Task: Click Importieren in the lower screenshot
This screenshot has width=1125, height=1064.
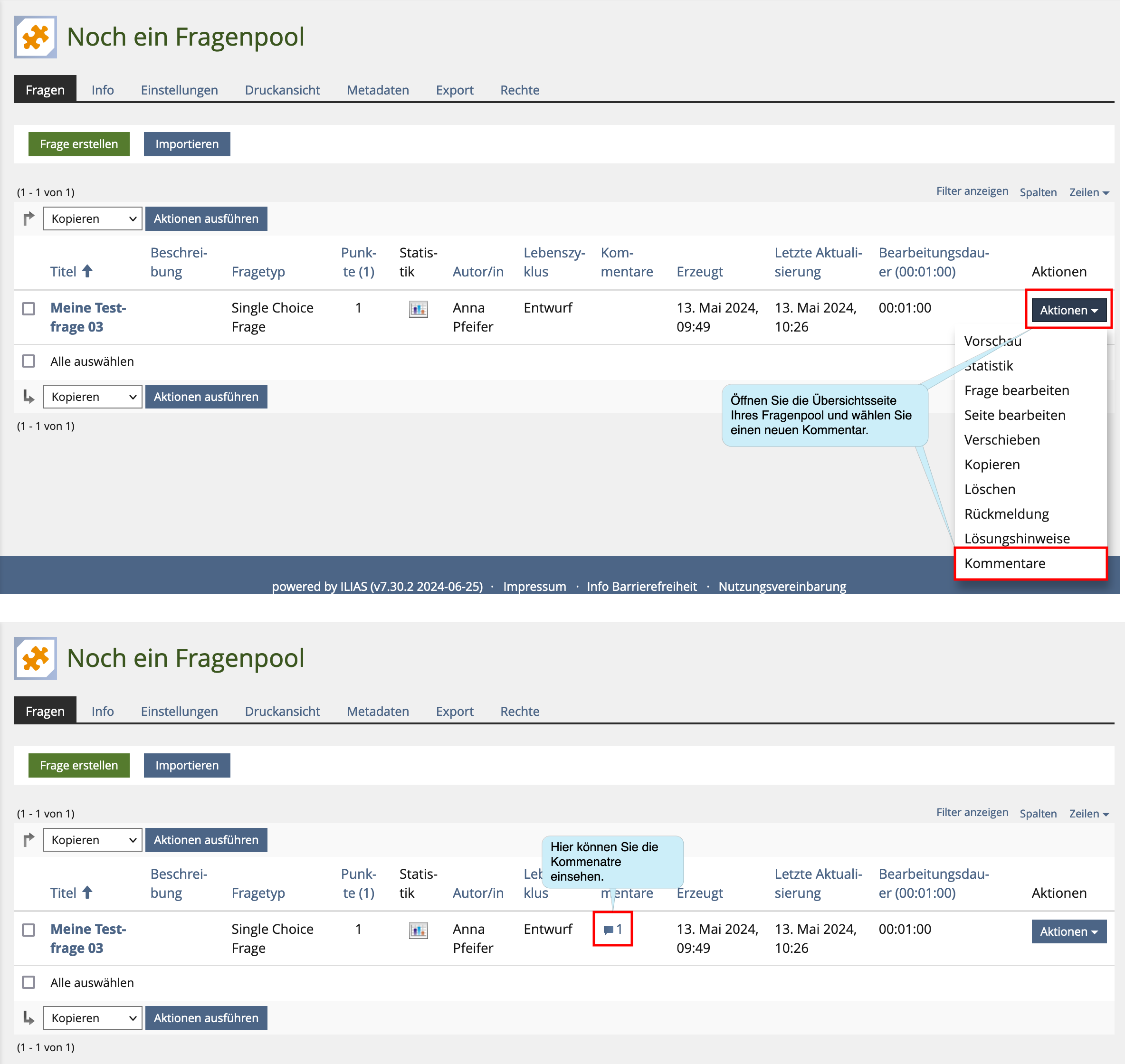Action: [187, 765]
